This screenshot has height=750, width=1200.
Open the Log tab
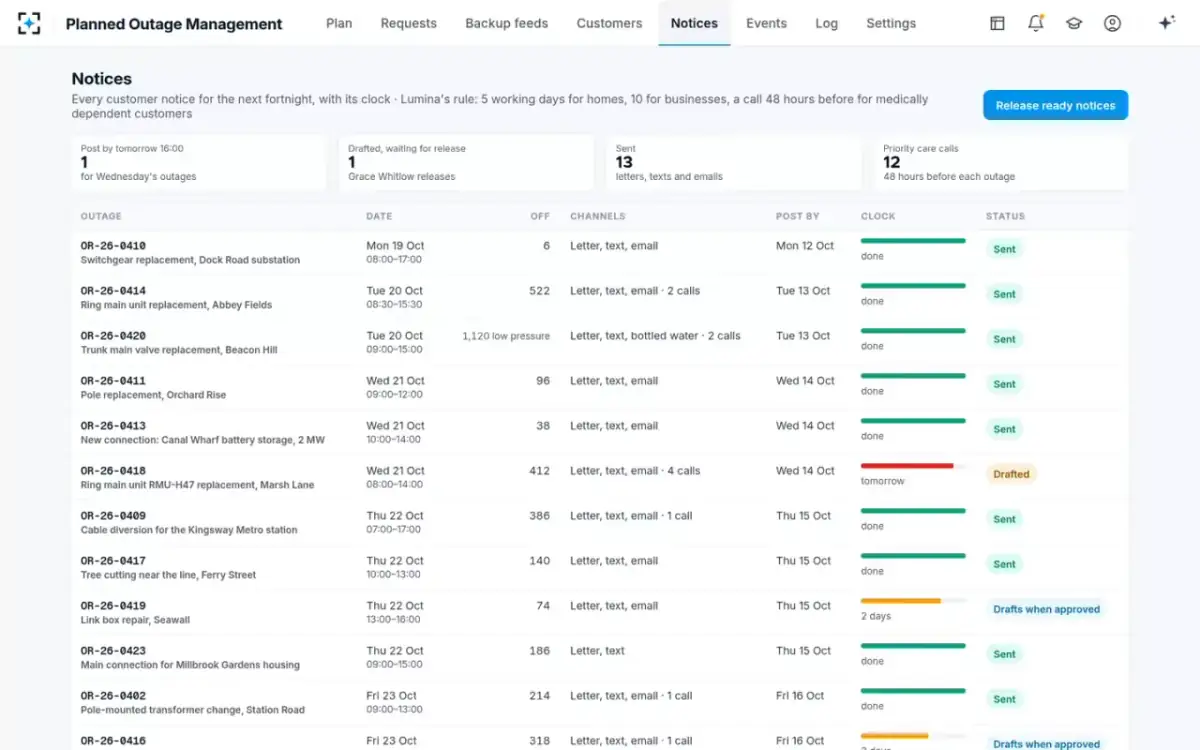pyautogui.click(x=827, y=23)
